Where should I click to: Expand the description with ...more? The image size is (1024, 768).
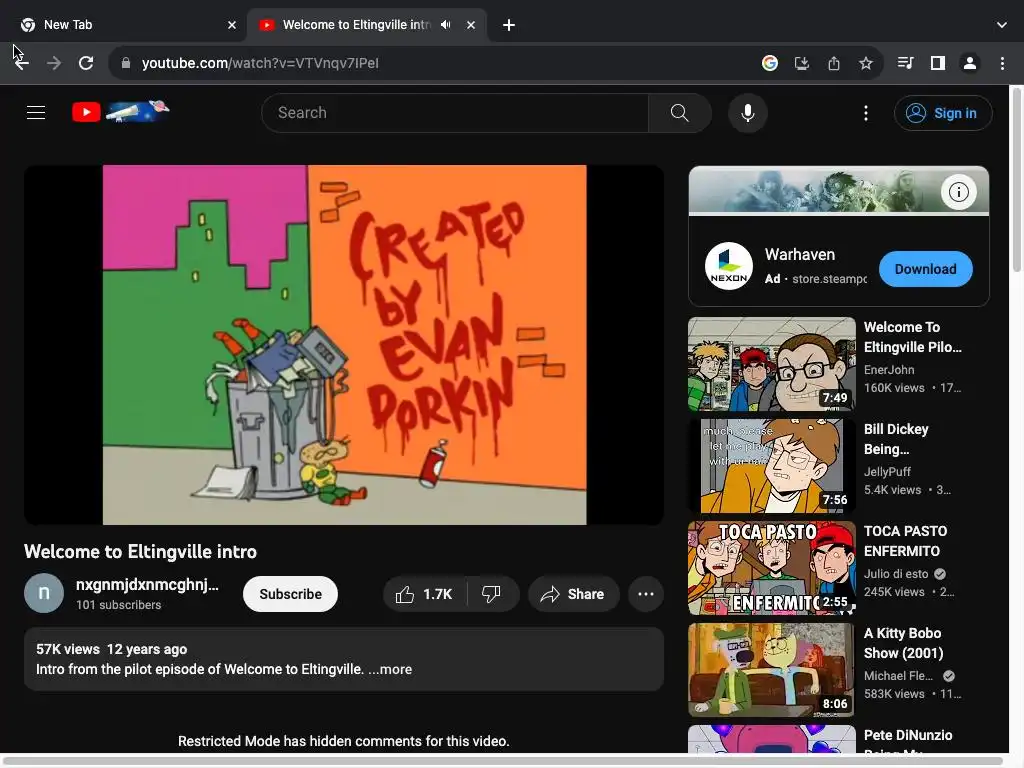390,669
